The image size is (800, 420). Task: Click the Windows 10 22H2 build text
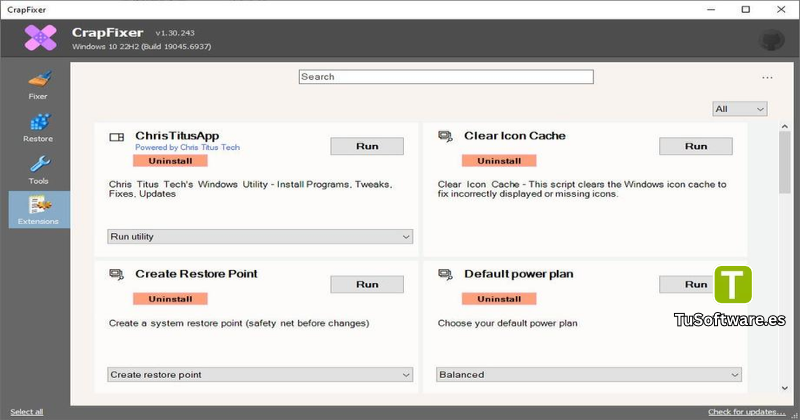141,46
